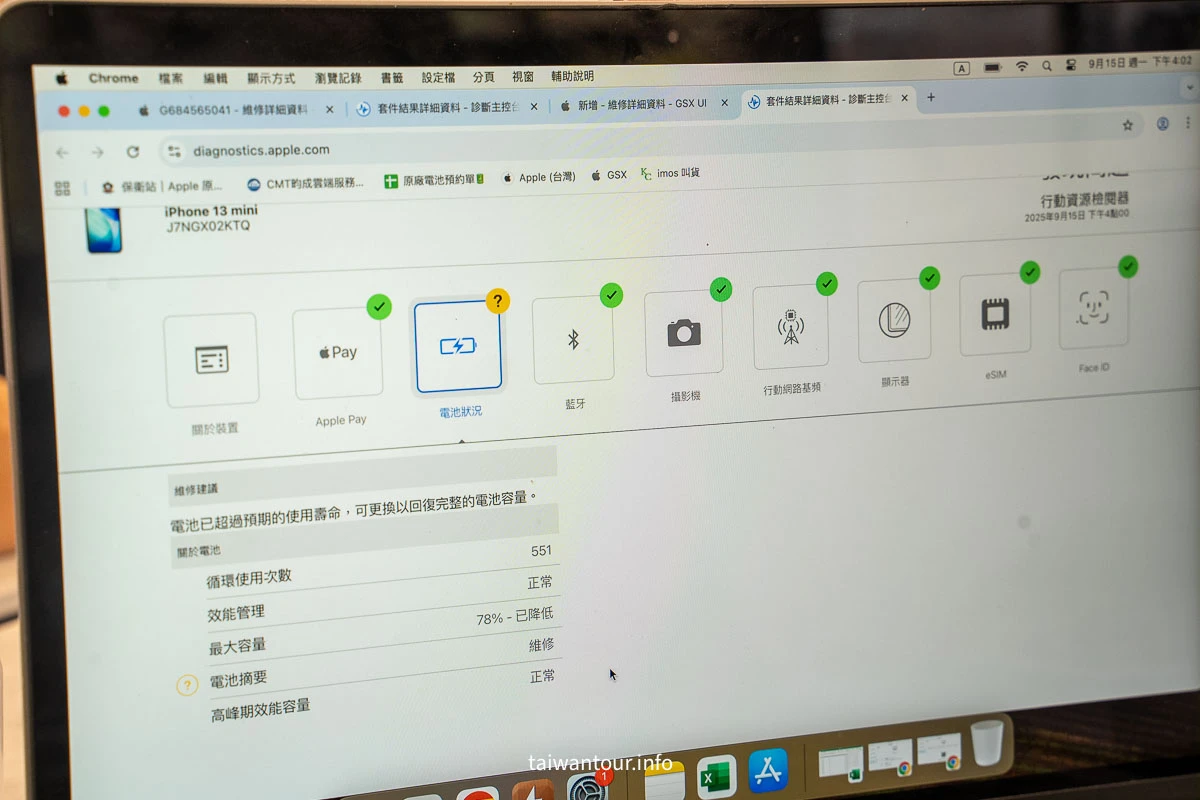Viewport: 1200px width, 800px height.
Task: Launch Excel from the Dock
Action: [716, 777]
